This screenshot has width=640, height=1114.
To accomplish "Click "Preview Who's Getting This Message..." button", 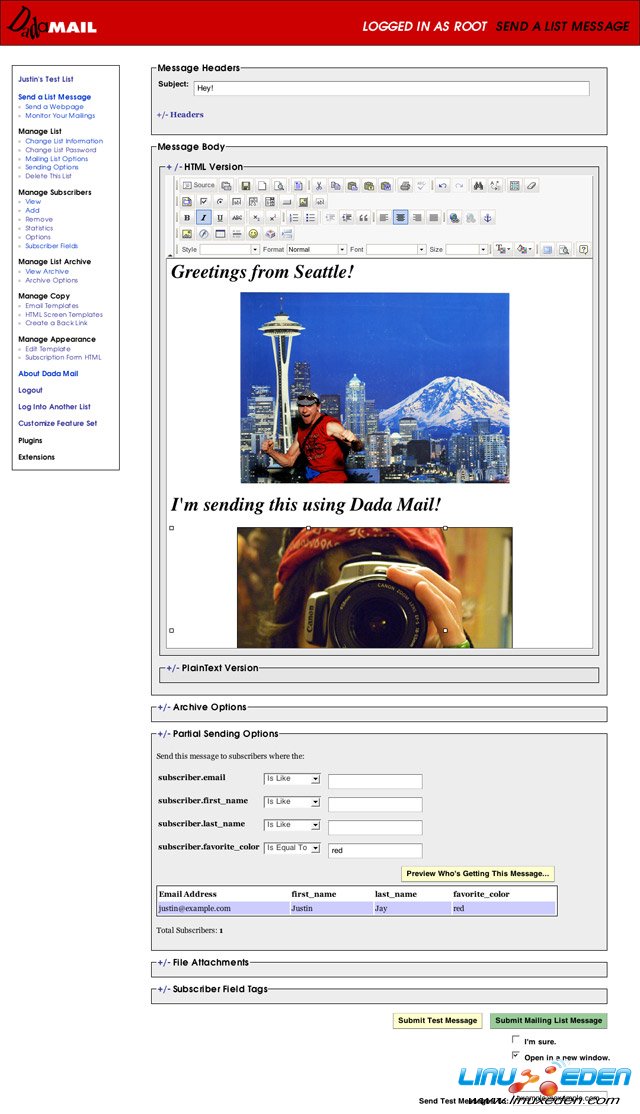I will (477, 874).
